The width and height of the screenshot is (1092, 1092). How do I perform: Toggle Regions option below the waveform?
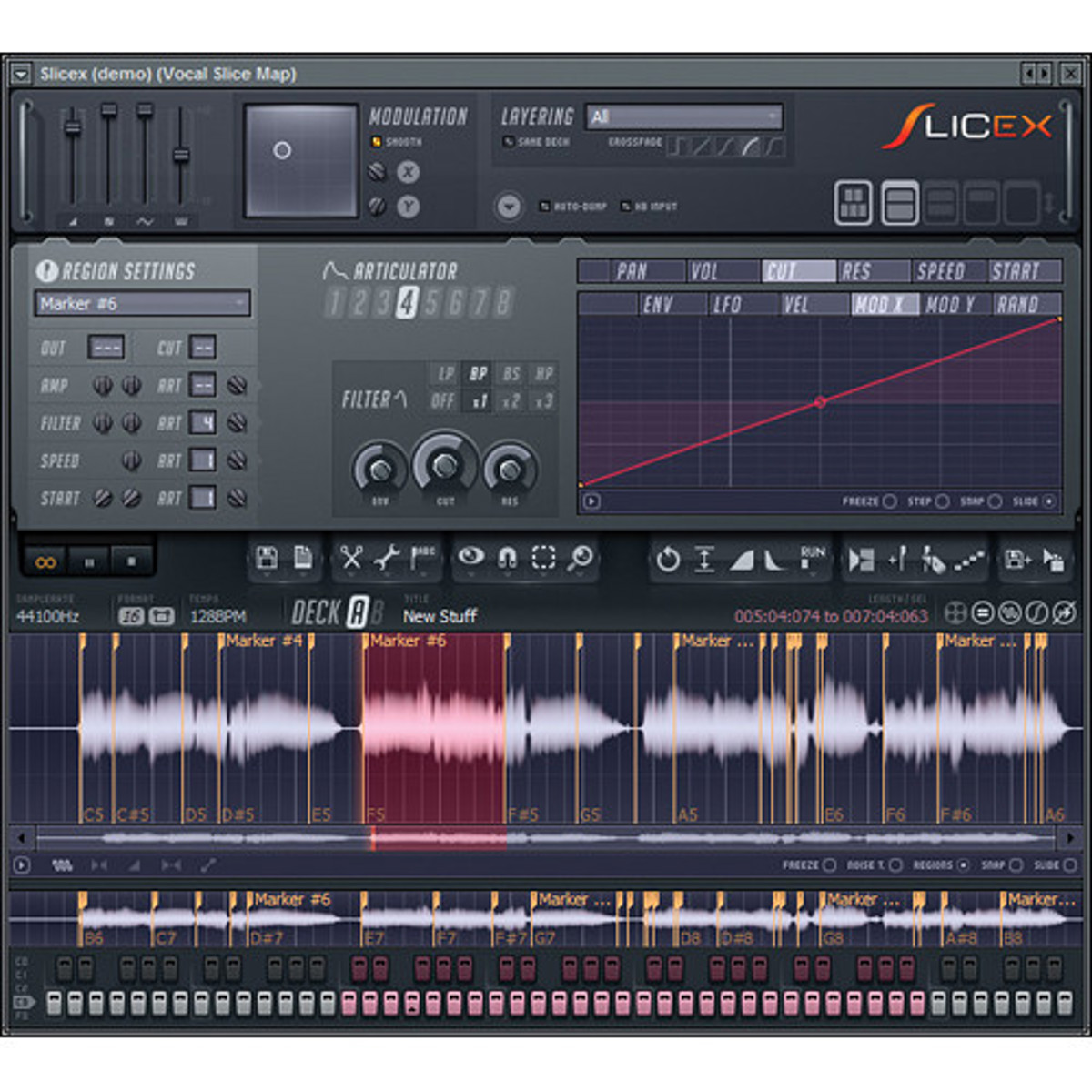pyautogui.click(x=941, y=865)
